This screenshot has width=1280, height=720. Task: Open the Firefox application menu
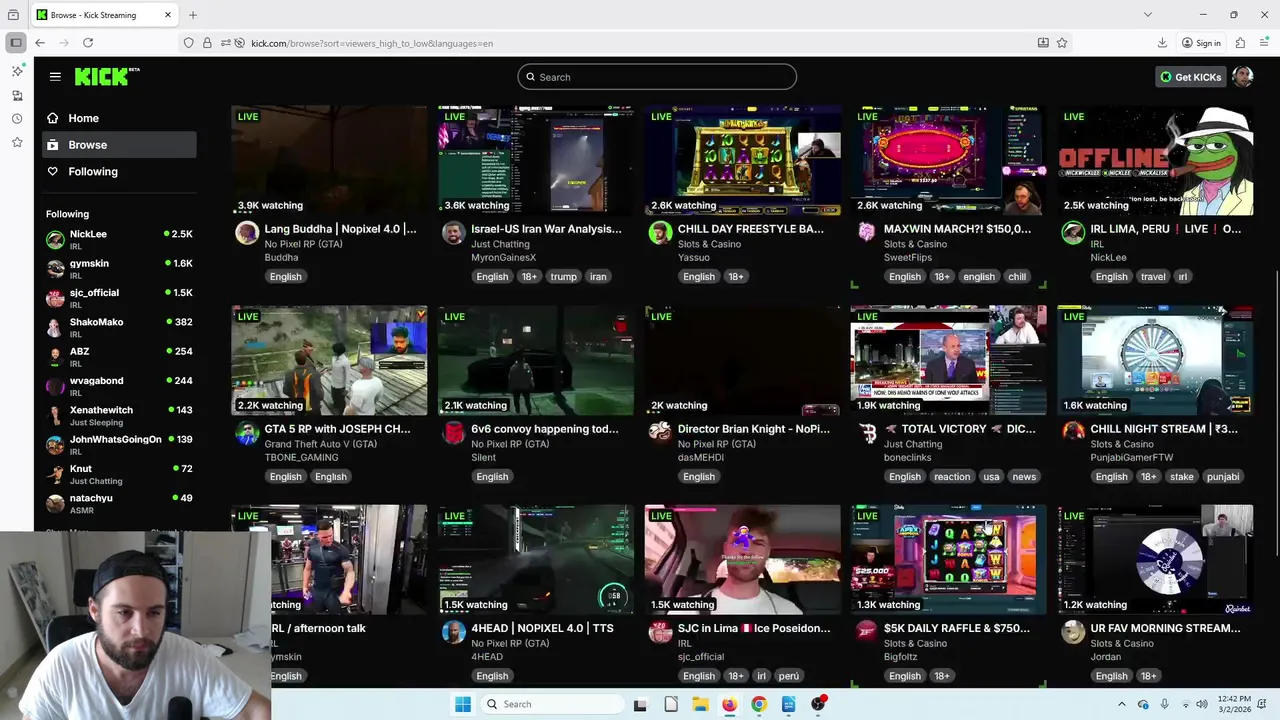(x=1264, y=43)
